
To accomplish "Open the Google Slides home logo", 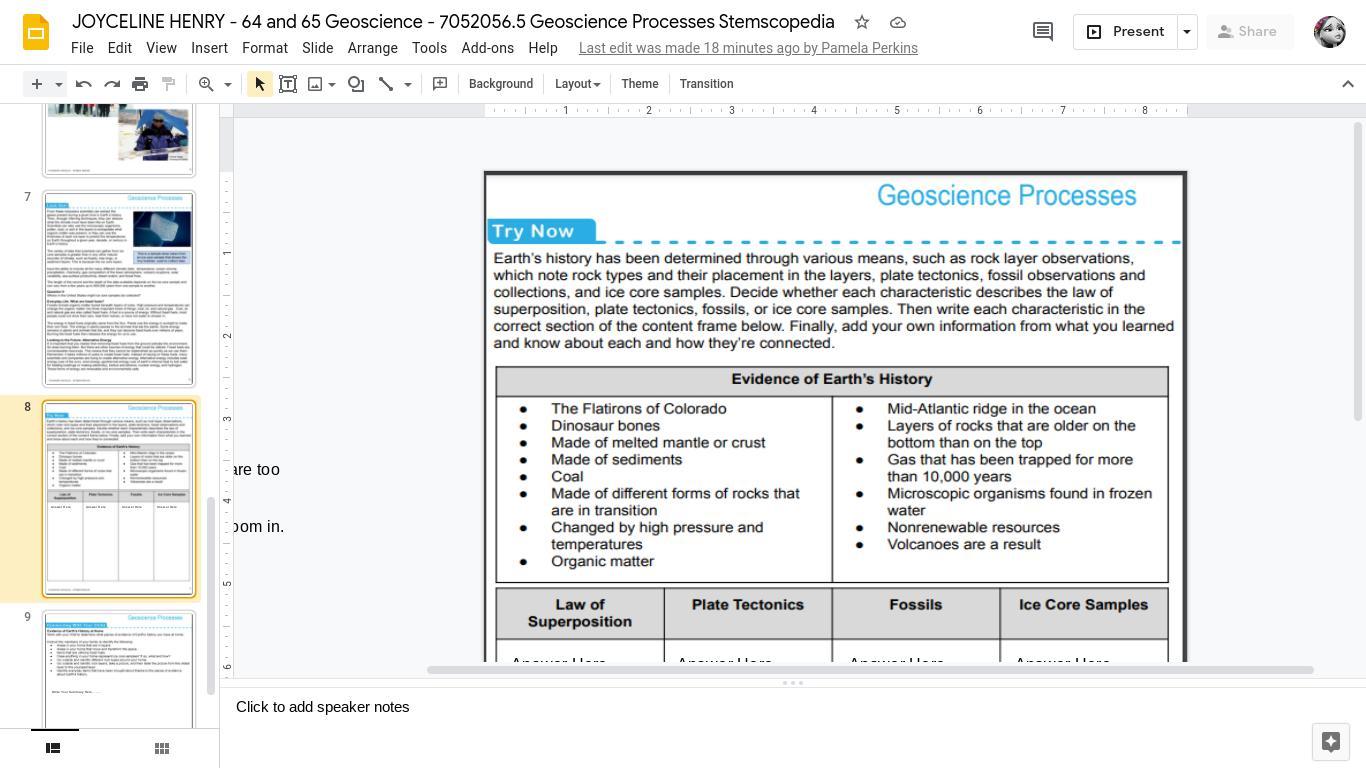I will coord(36,32).
